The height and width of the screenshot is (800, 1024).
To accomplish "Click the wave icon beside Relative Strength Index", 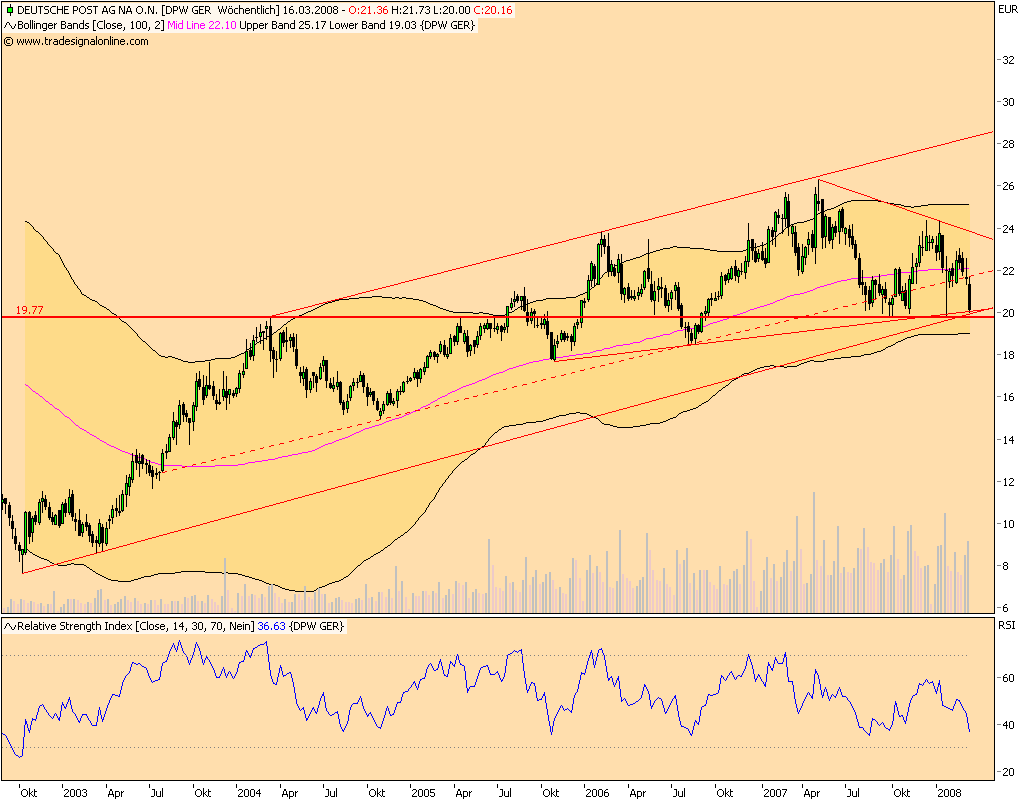I will (x=8, y=626).
